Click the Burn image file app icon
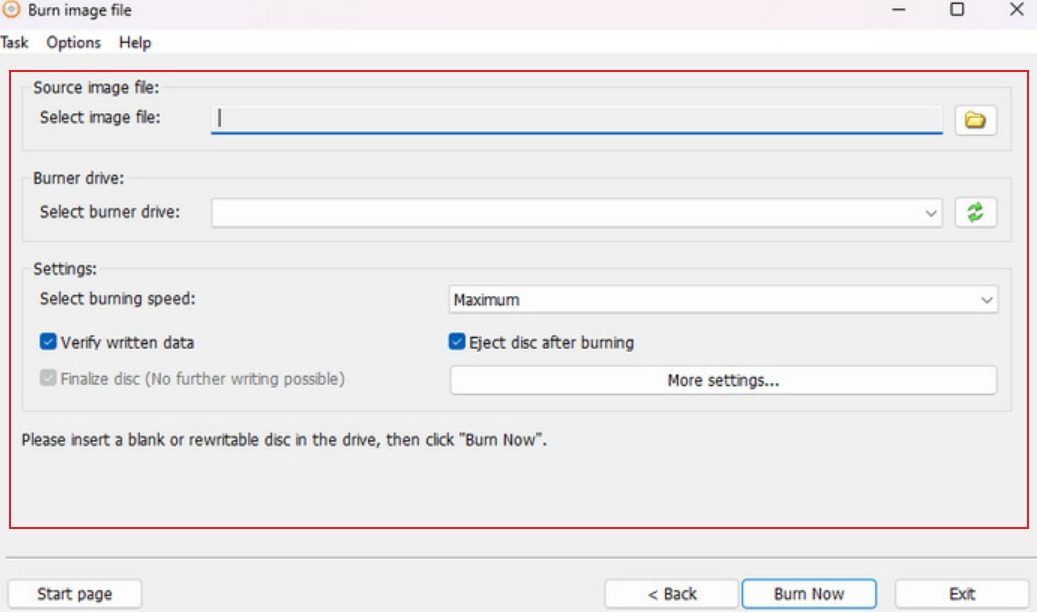 (12, 10)
